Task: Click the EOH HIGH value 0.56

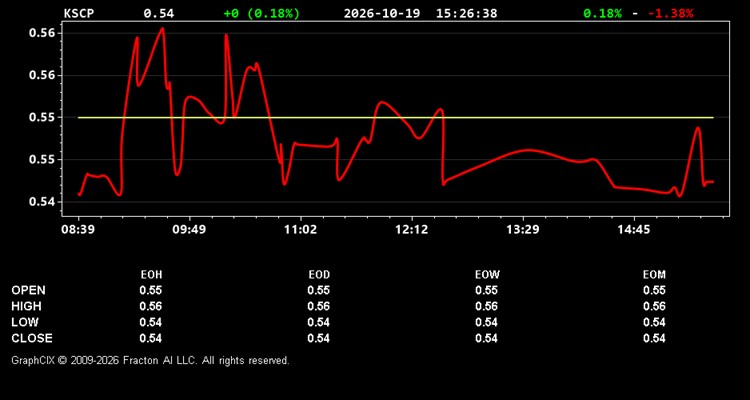Action: pos(151,306)
